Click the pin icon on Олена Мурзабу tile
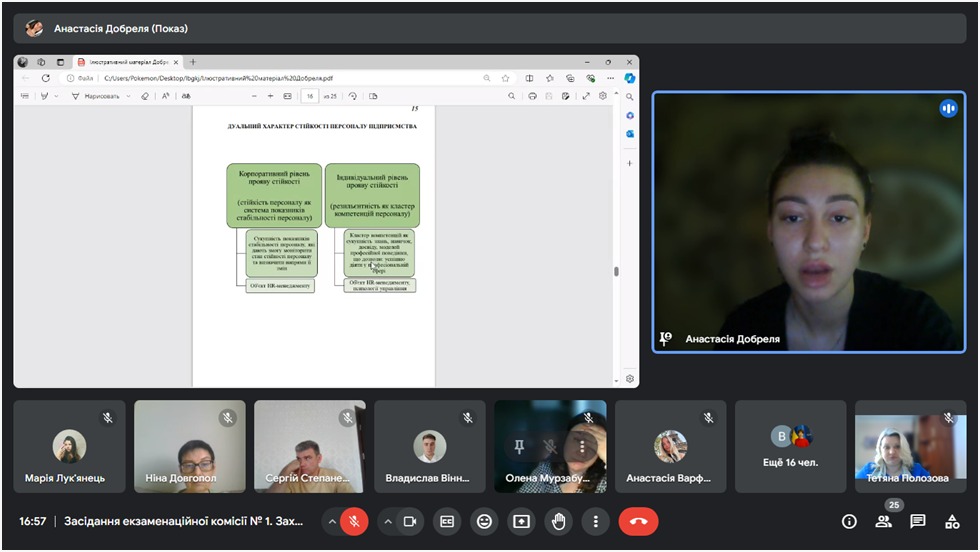The height and width of the screenshot is (552, 980). click(518, 448)
